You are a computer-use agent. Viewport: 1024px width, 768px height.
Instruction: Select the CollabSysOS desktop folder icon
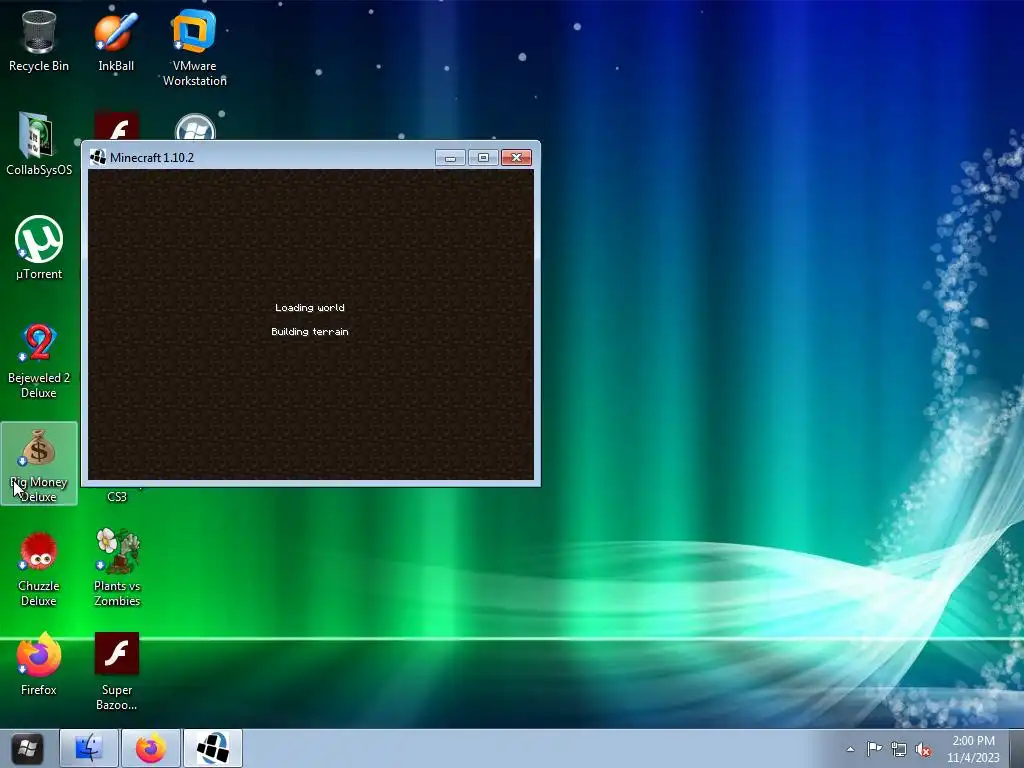click(39, 144)
